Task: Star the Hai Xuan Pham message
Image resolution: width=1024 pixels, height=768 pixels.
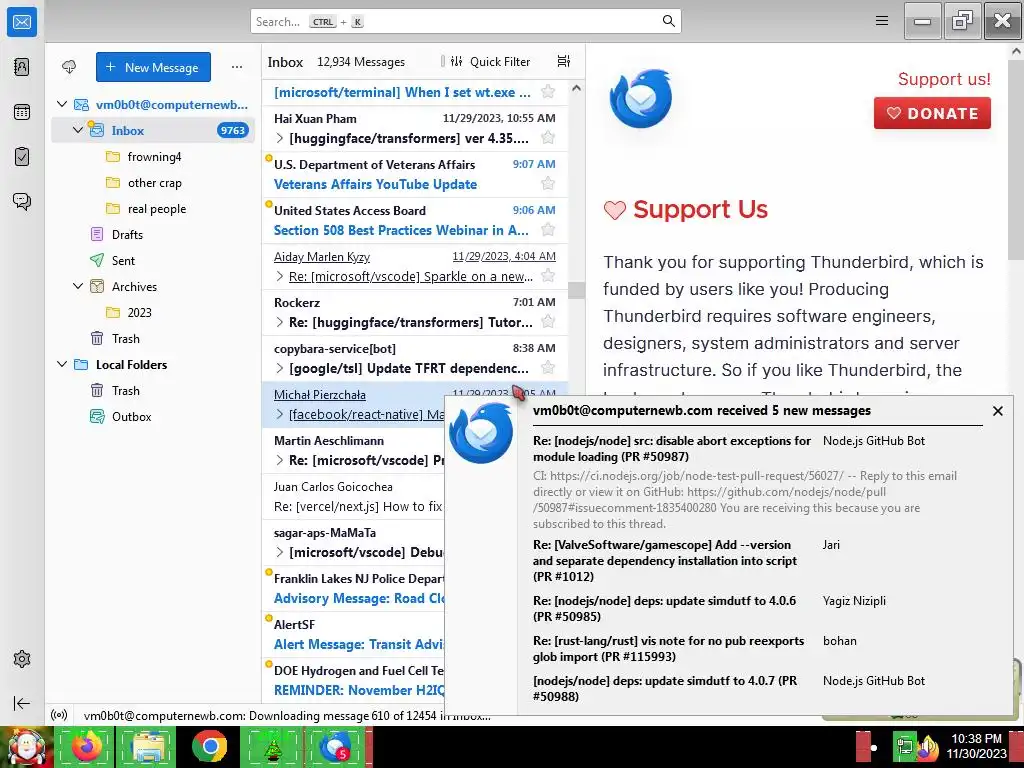Action: (x=548, y=138)
